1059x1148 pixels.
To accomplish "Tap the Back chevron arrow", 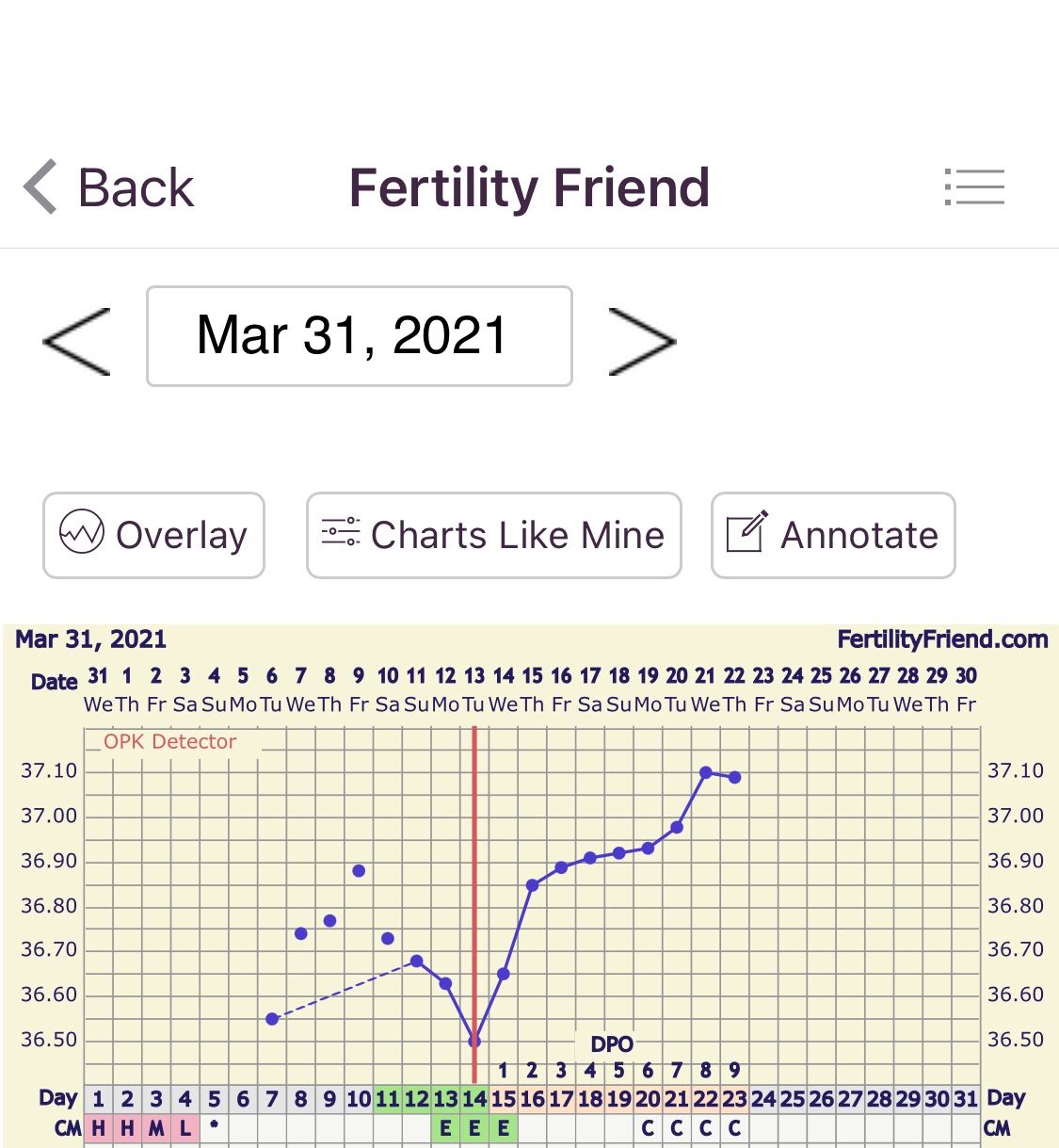I will [40, 186].
